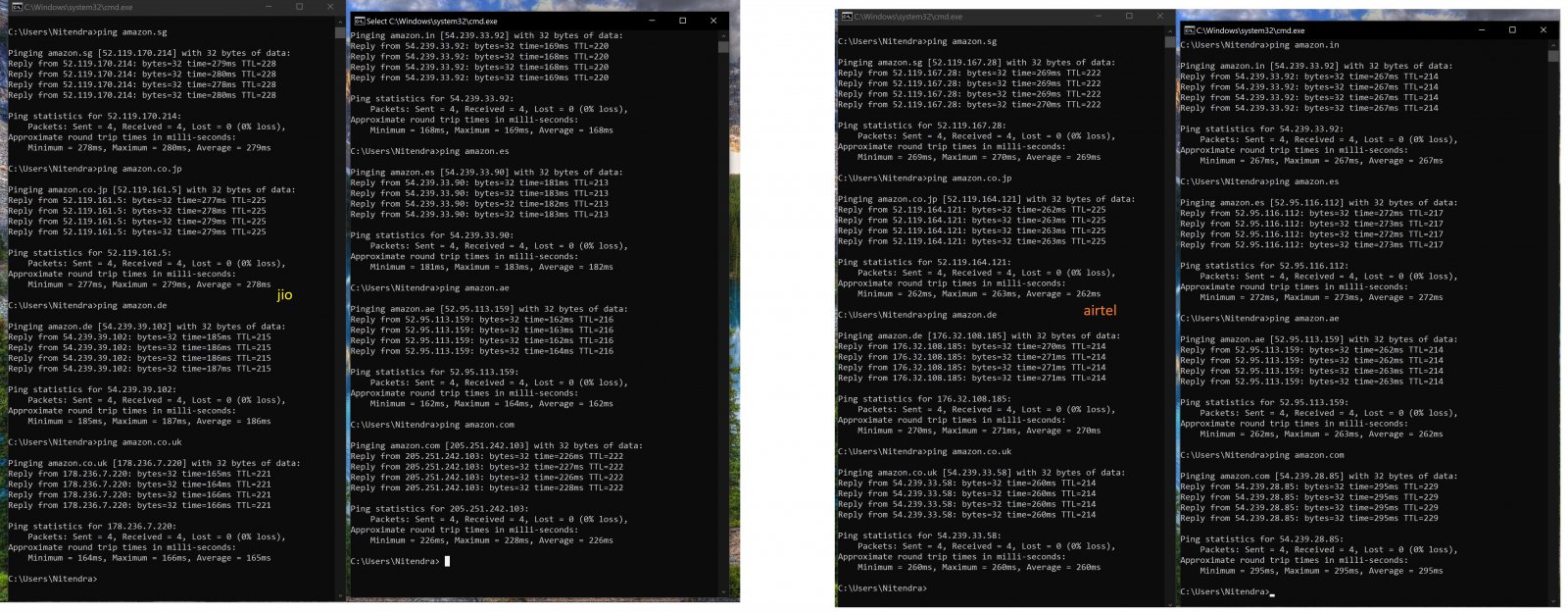
Task: Maximize the cmd window pinging 52.119.170.214
Action: [x=300, y=7]
